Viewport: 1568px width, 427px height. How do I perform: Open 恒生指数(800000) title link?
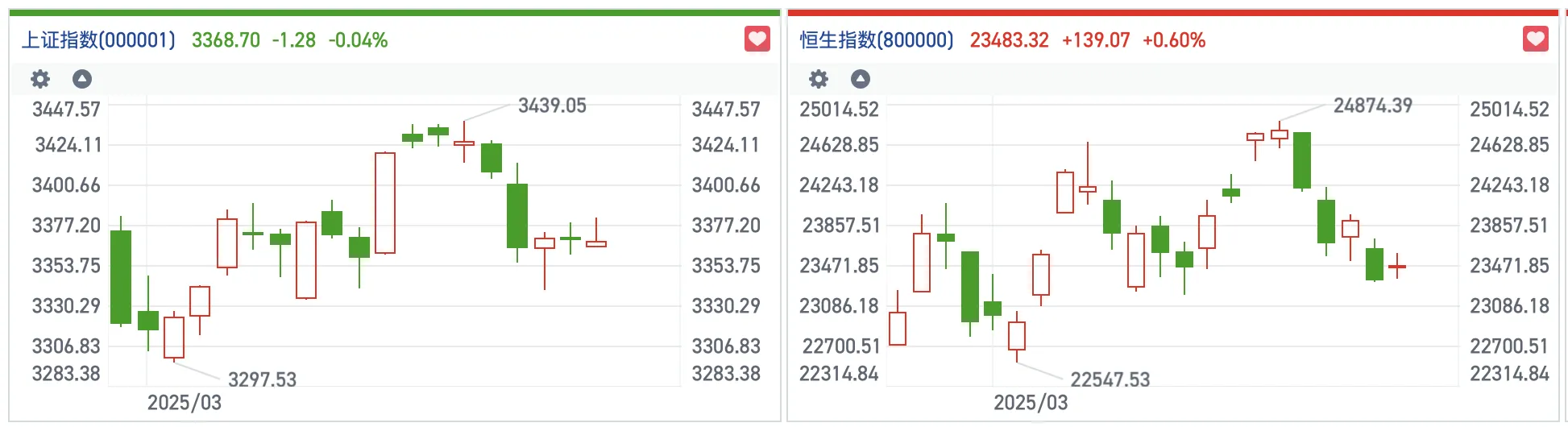[877, 40]
